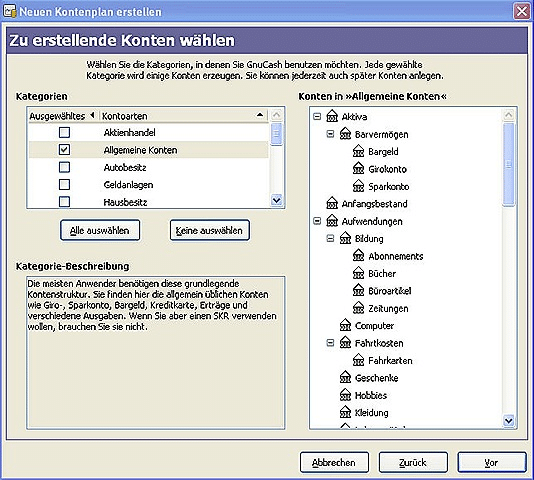534x480 pixels.
Task: Collapse the Fahrtkosten tree node
Action: [x=330, y=343]
